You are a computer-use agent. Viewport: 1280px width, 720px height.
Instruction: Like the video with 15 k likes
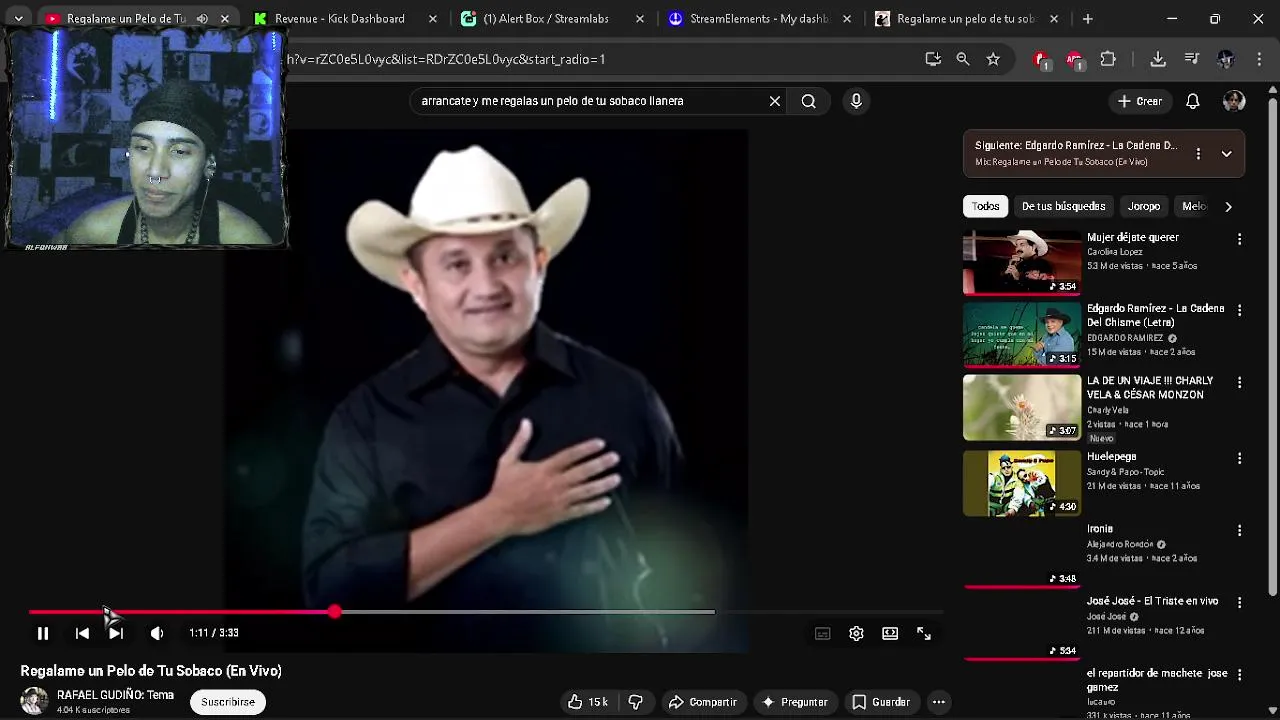tap(588, 702)
